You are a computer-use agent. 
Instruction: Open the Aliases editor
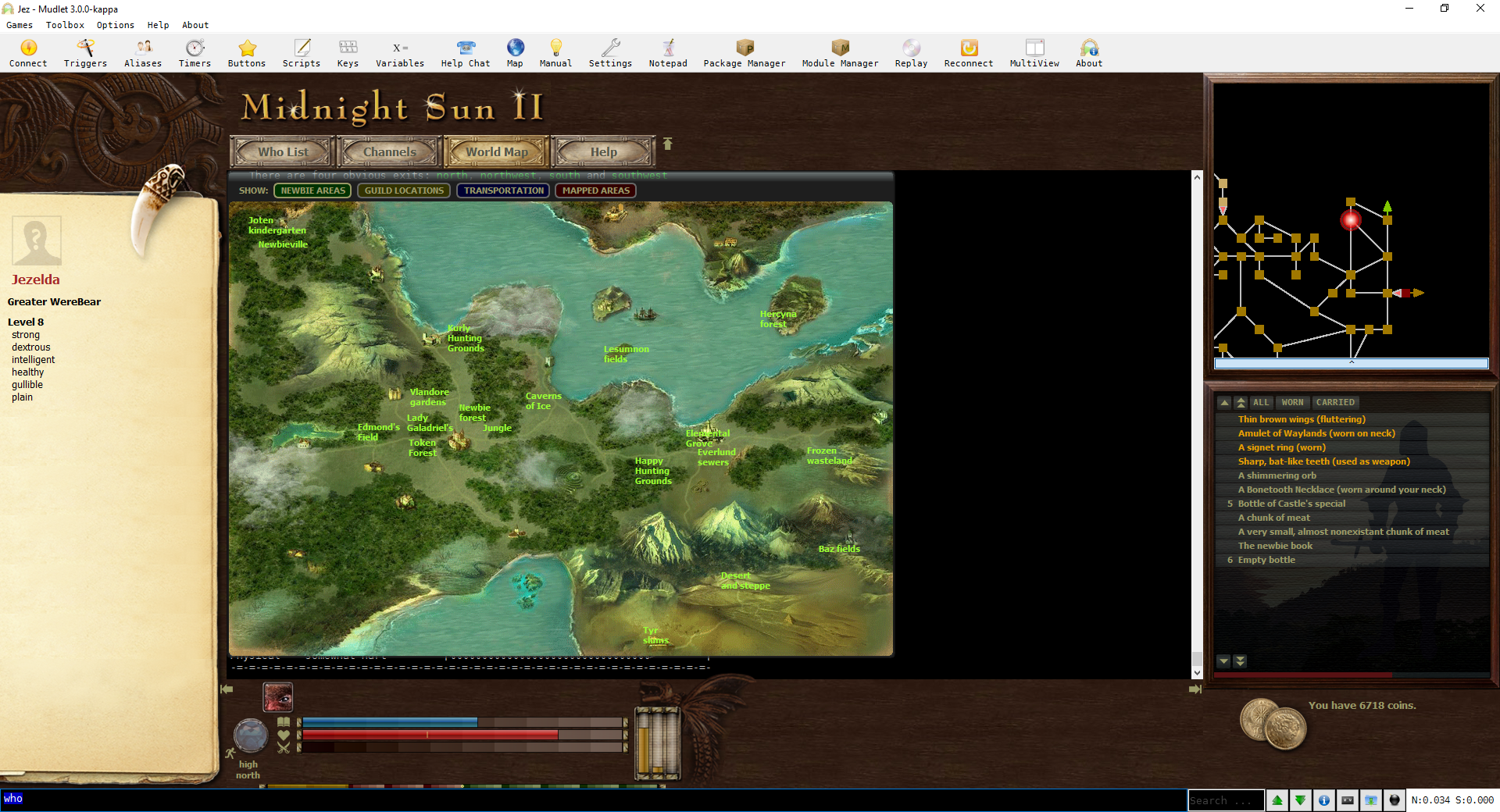click(143, 53)
